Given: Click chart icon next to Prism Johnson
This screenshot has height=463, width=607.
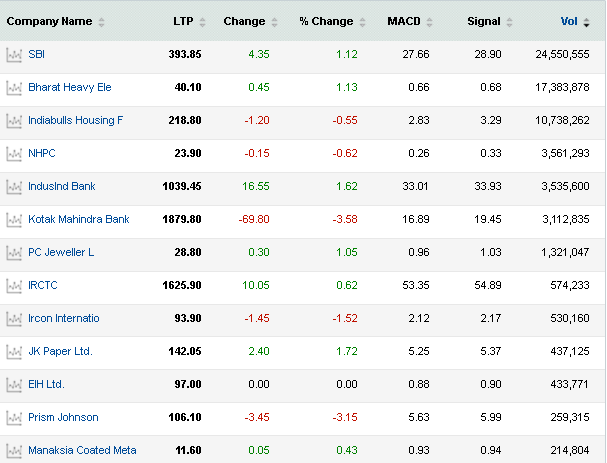Looking at the screenshot, I should 13,418.
